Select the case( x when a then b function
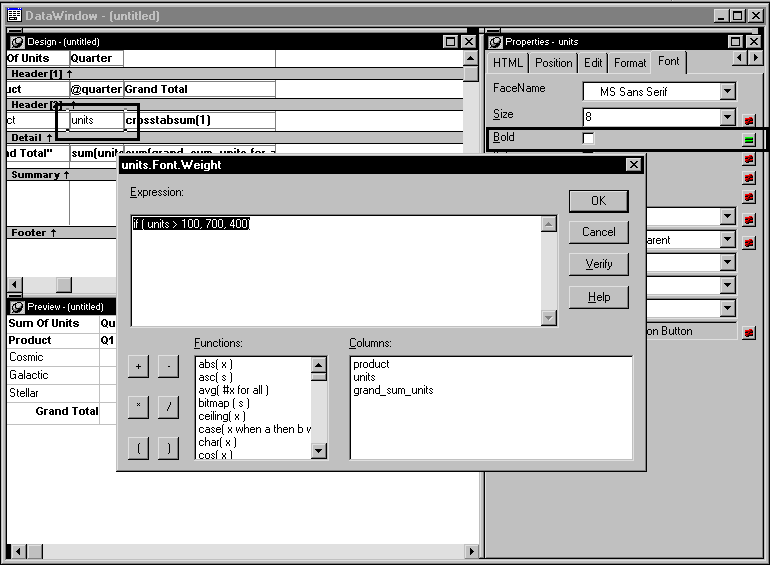This screenshot has height=565, width=770. [x=254, y=430]
